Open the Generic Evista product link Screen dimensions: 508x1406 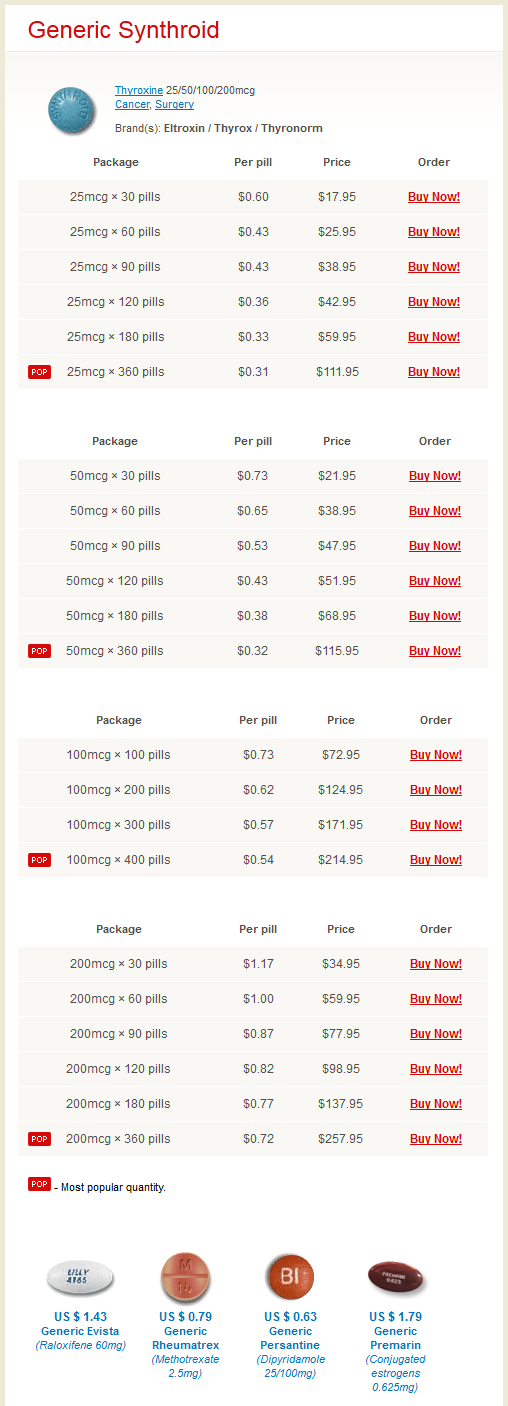[x=80, y=1331]
